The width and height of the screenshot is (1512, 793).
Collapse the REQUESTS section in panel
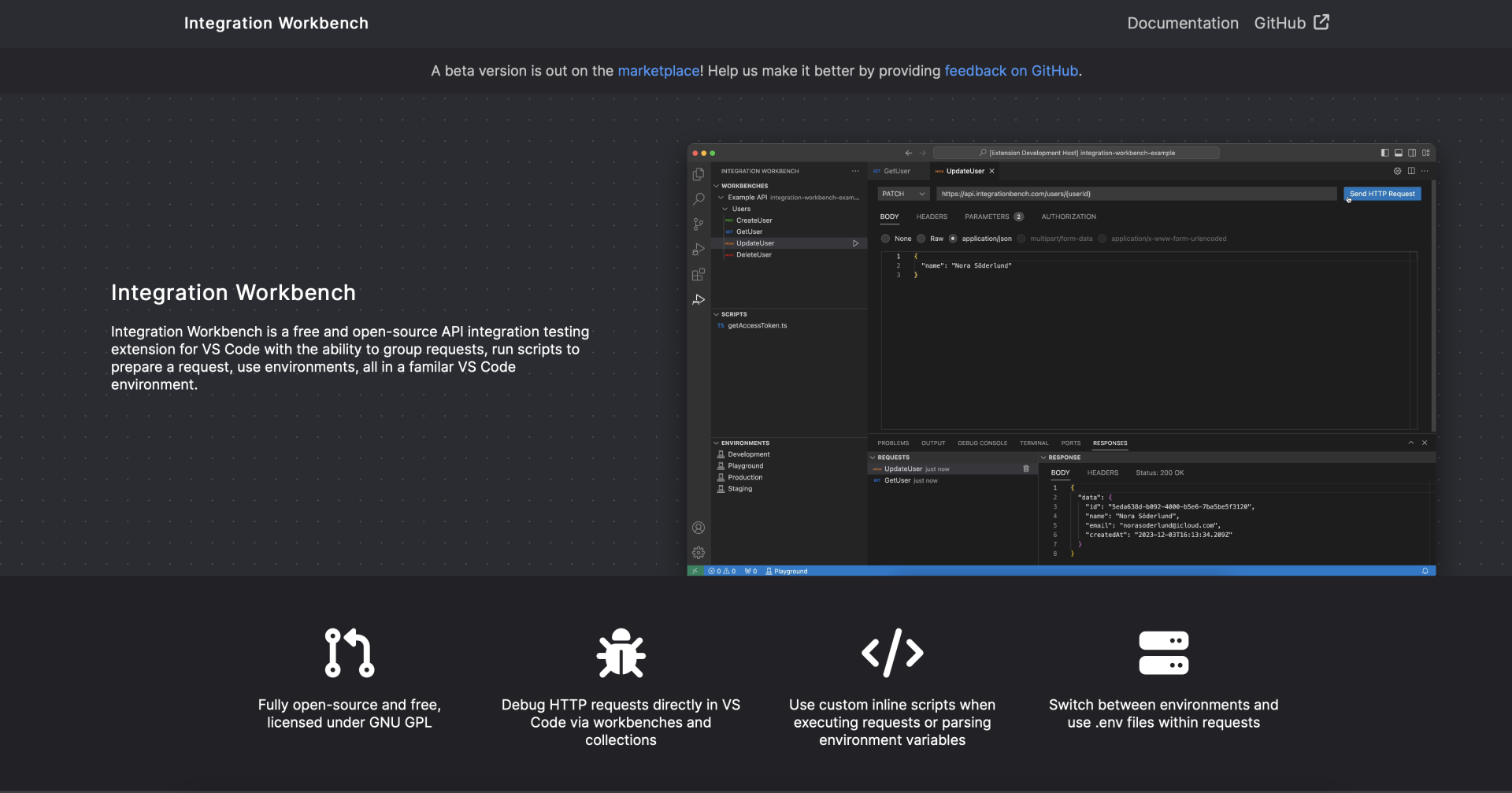(873, 458)
